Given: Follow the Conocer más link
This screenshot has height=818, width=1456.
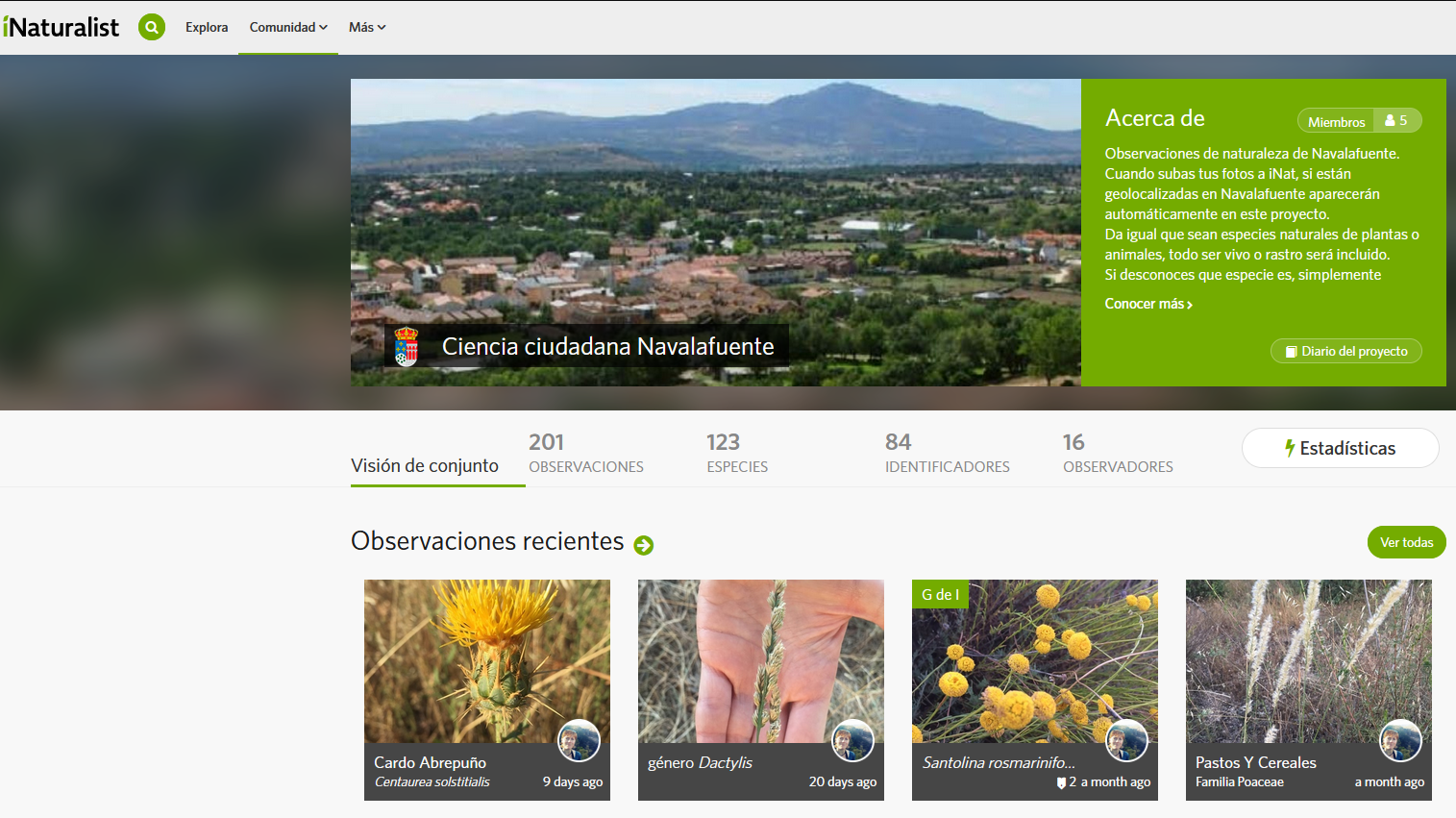Looking at the screenshot, I should coord(1148,304).
